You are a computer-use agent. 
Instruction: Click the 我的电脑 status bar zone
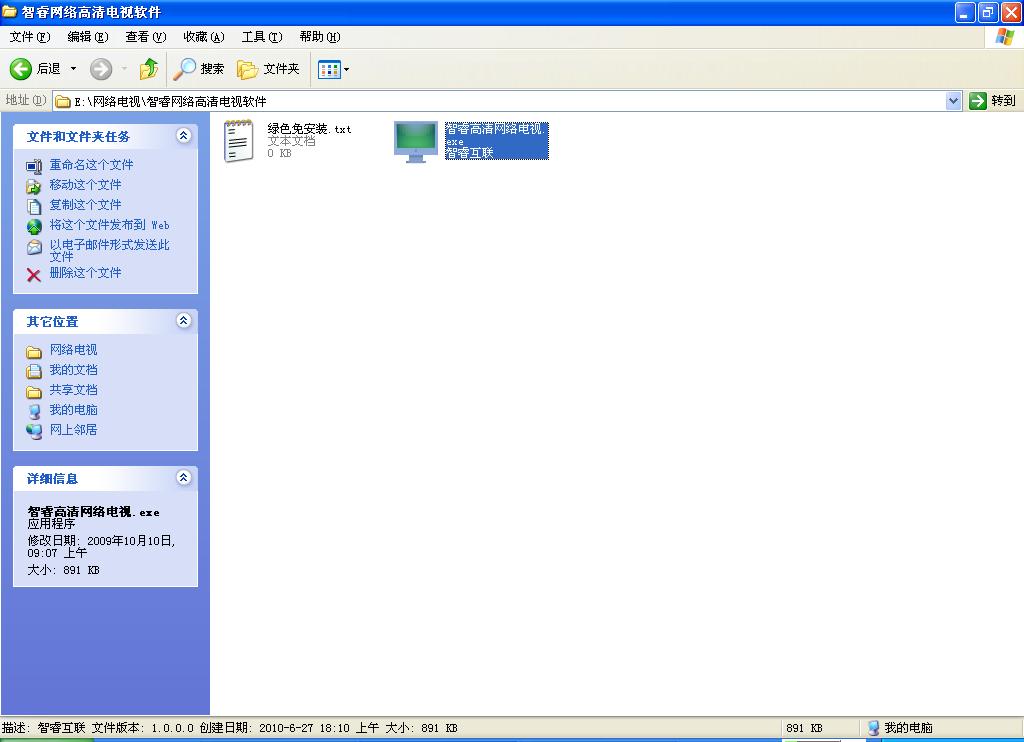click(x=900, y=728)
